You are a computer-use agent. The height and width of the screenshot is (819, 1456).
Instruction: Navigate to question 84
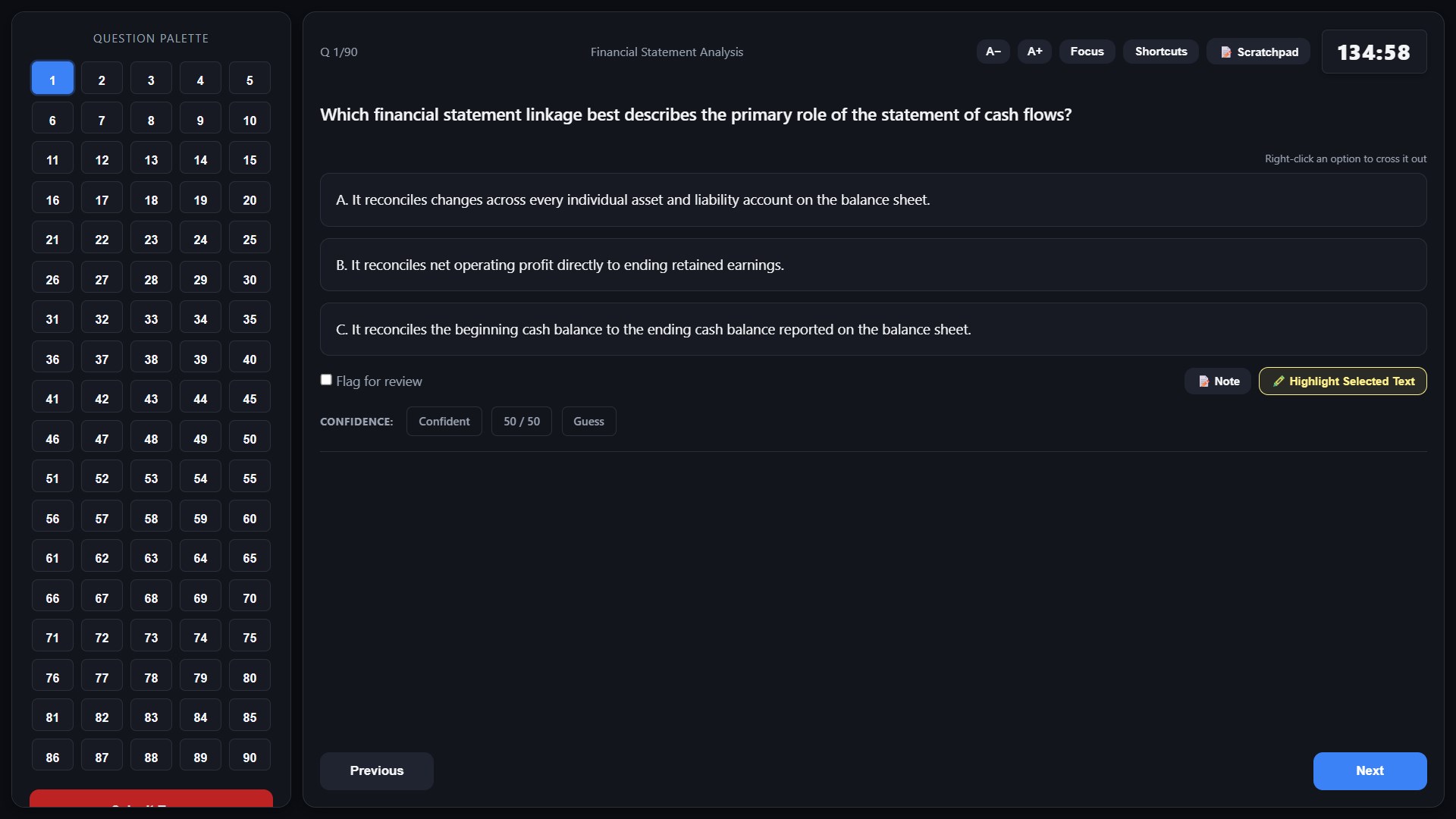[x=200, y=717]
